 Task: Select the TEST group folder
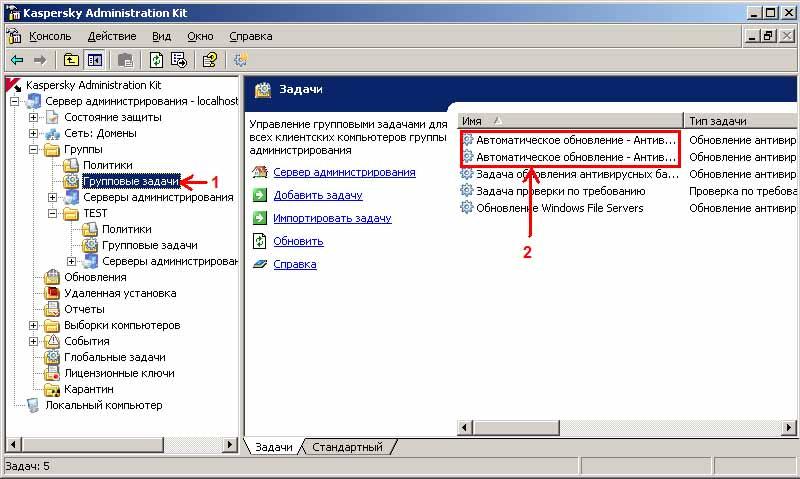click(95, 213)
